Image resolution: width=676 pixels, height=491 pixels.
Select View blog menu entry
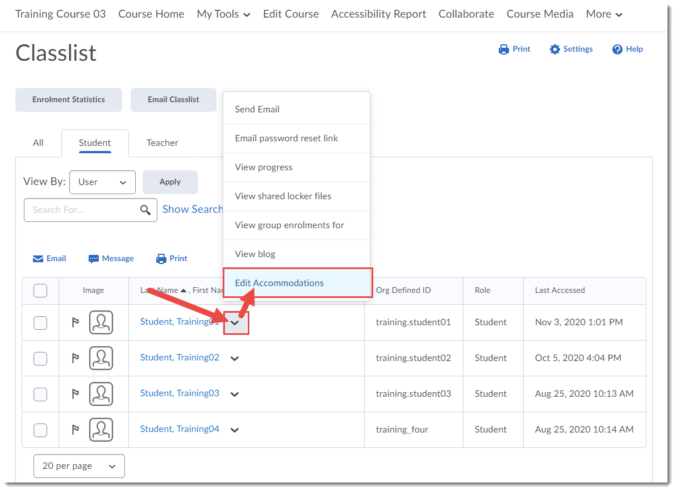pos(296,254)
